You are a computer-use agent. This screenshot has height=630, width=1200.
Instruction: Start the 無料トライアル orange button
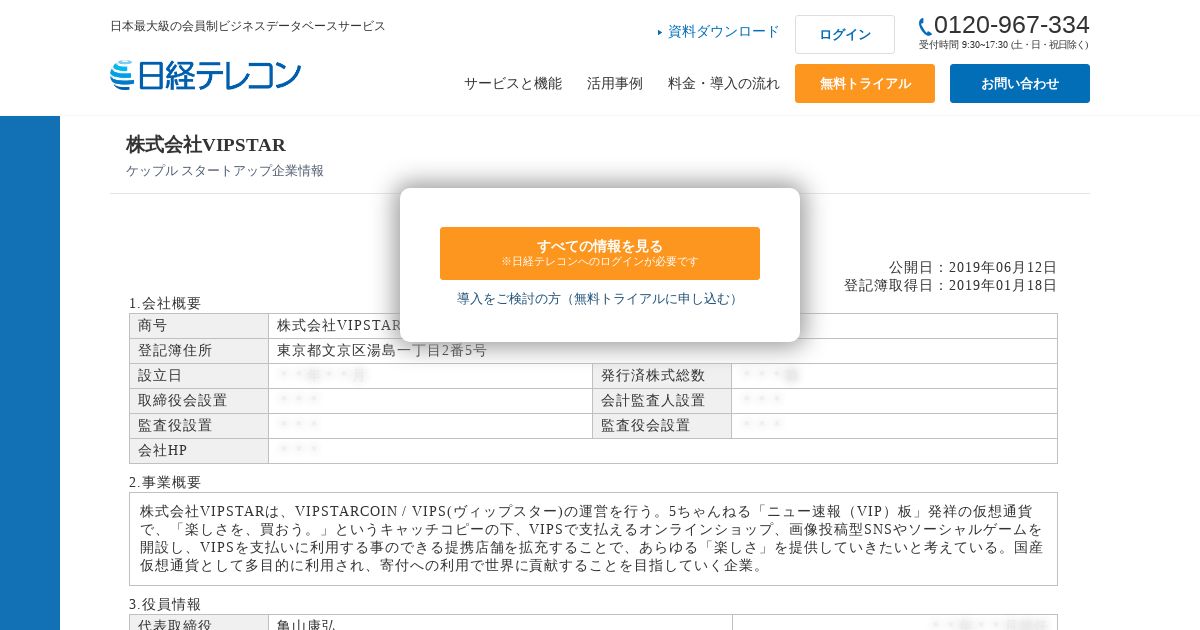[865, 84]
